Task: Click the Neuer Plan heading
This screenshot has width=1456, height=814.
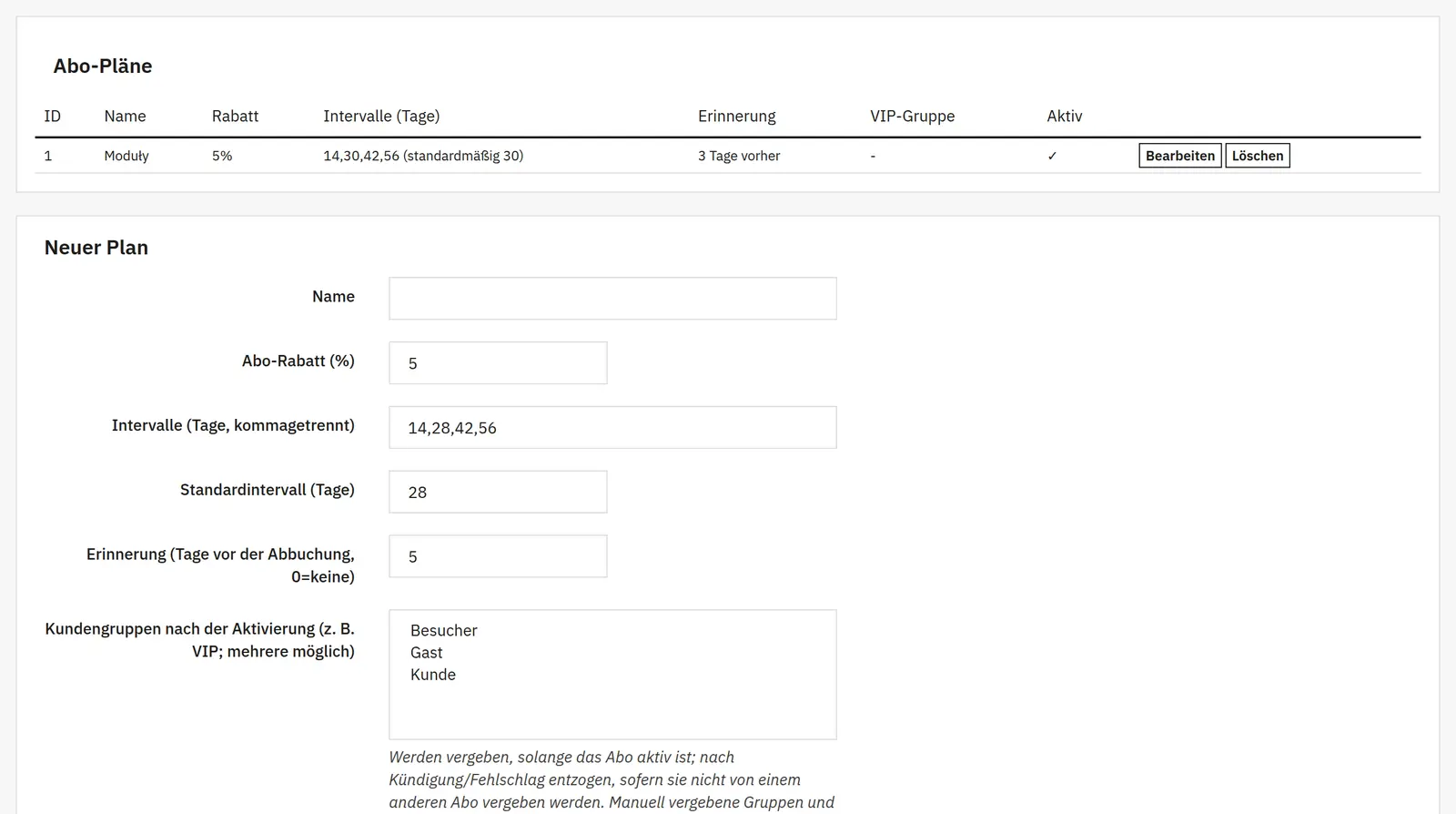Action: (x=96, y=248)
